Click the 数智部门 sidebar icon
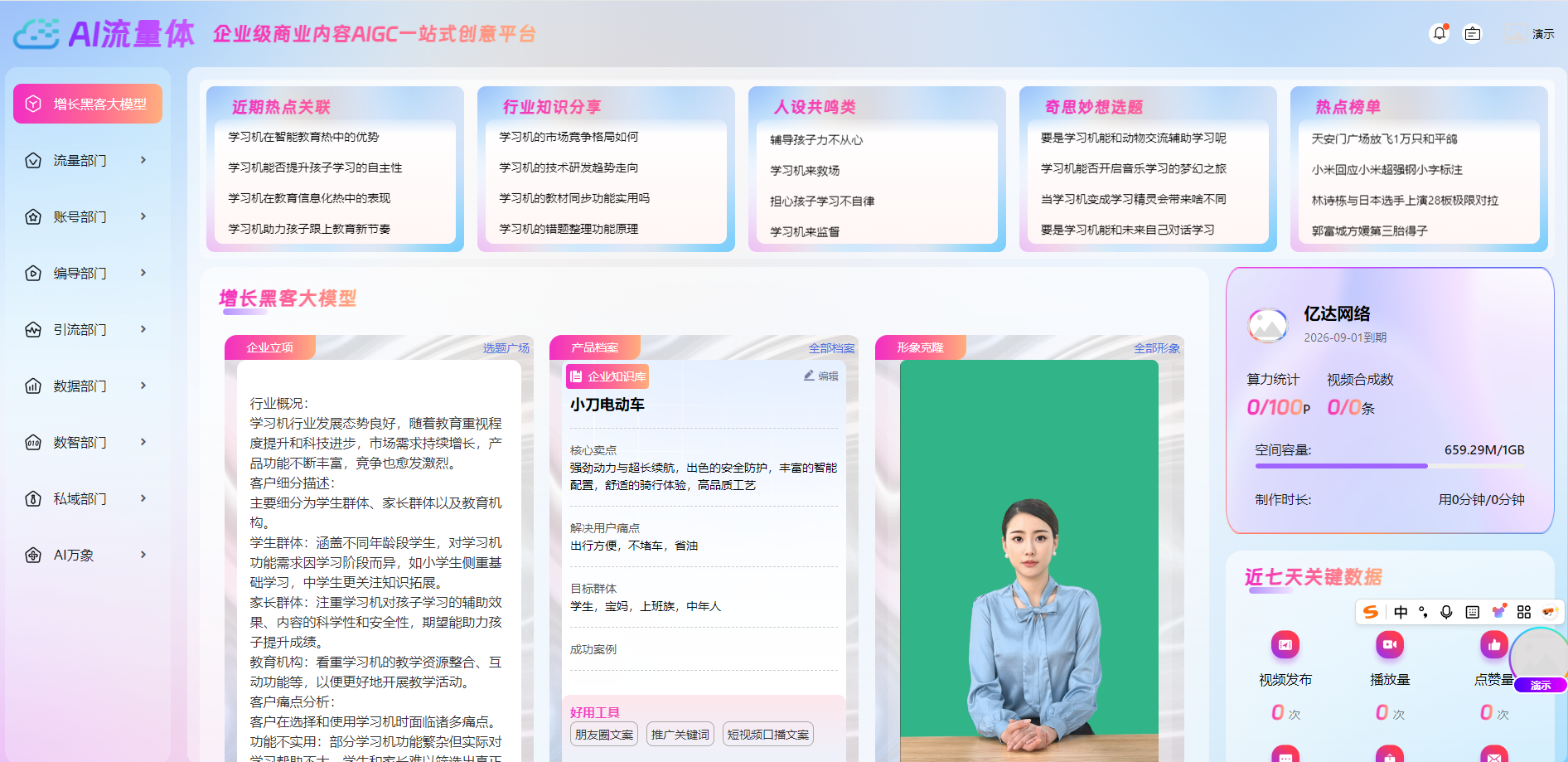This screenshot has width=1568, height=762. (x=33, y=442)
